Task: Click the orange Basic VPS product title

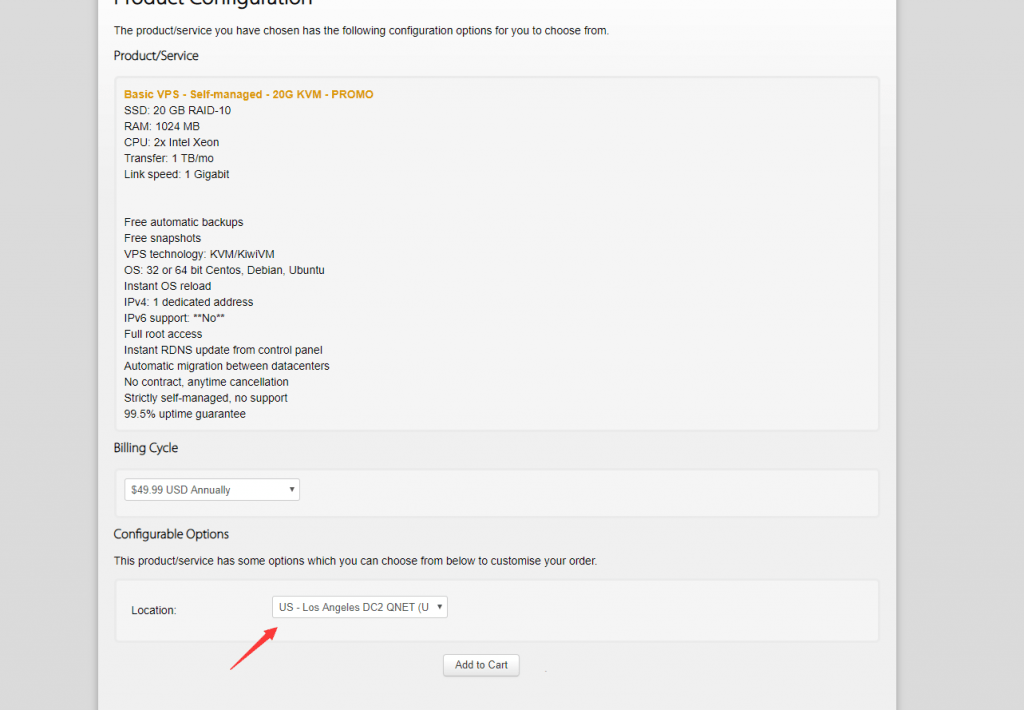Action: [248, 94]
